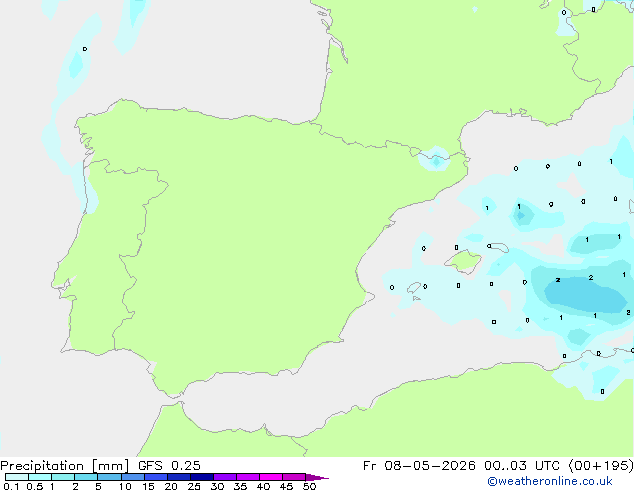The height and width of the screenshot is (490, 634).
Task: Click the legend scale label '0.1'
Action: [11, 486]
